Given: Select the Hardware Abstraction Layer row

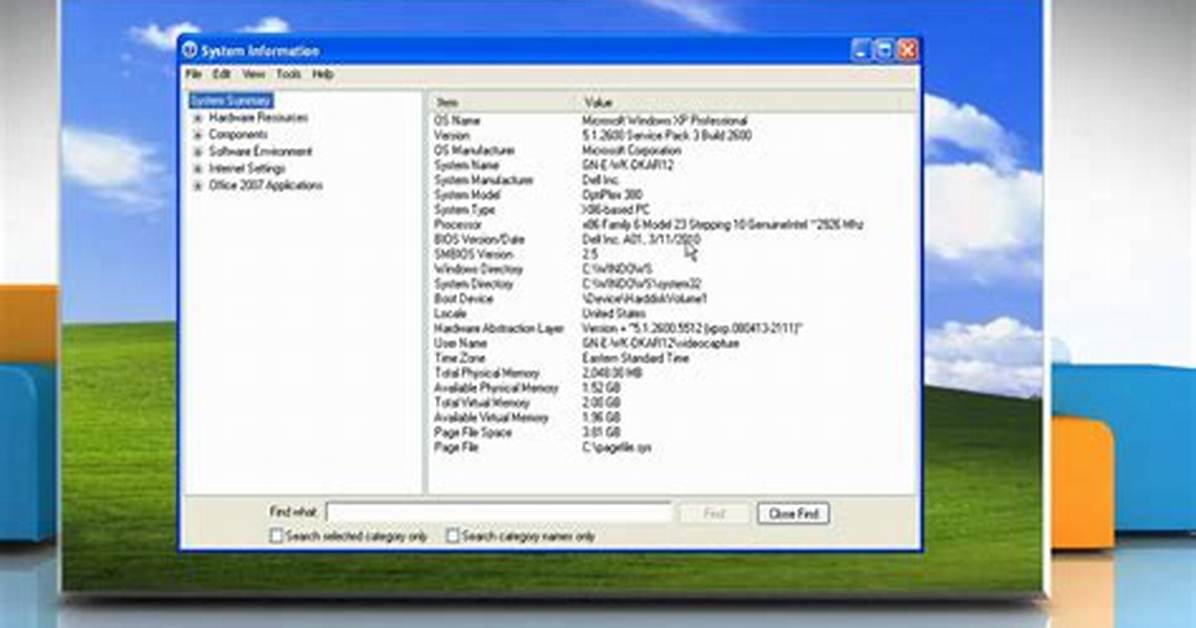Looking at the screenshot, I should (x=673, y=328).
